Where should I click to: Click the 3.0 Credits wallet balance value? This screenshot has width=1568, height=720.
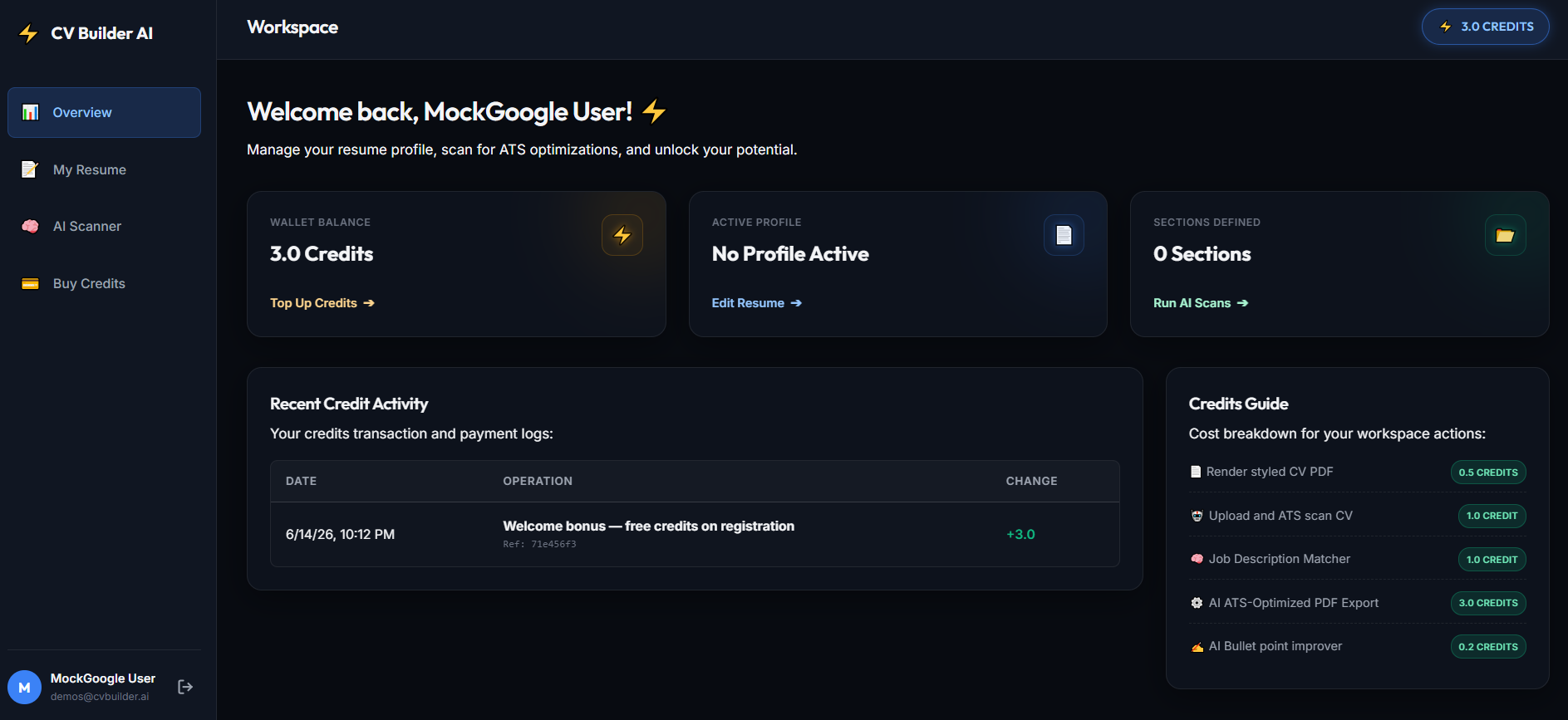click(x=322, y=254)
